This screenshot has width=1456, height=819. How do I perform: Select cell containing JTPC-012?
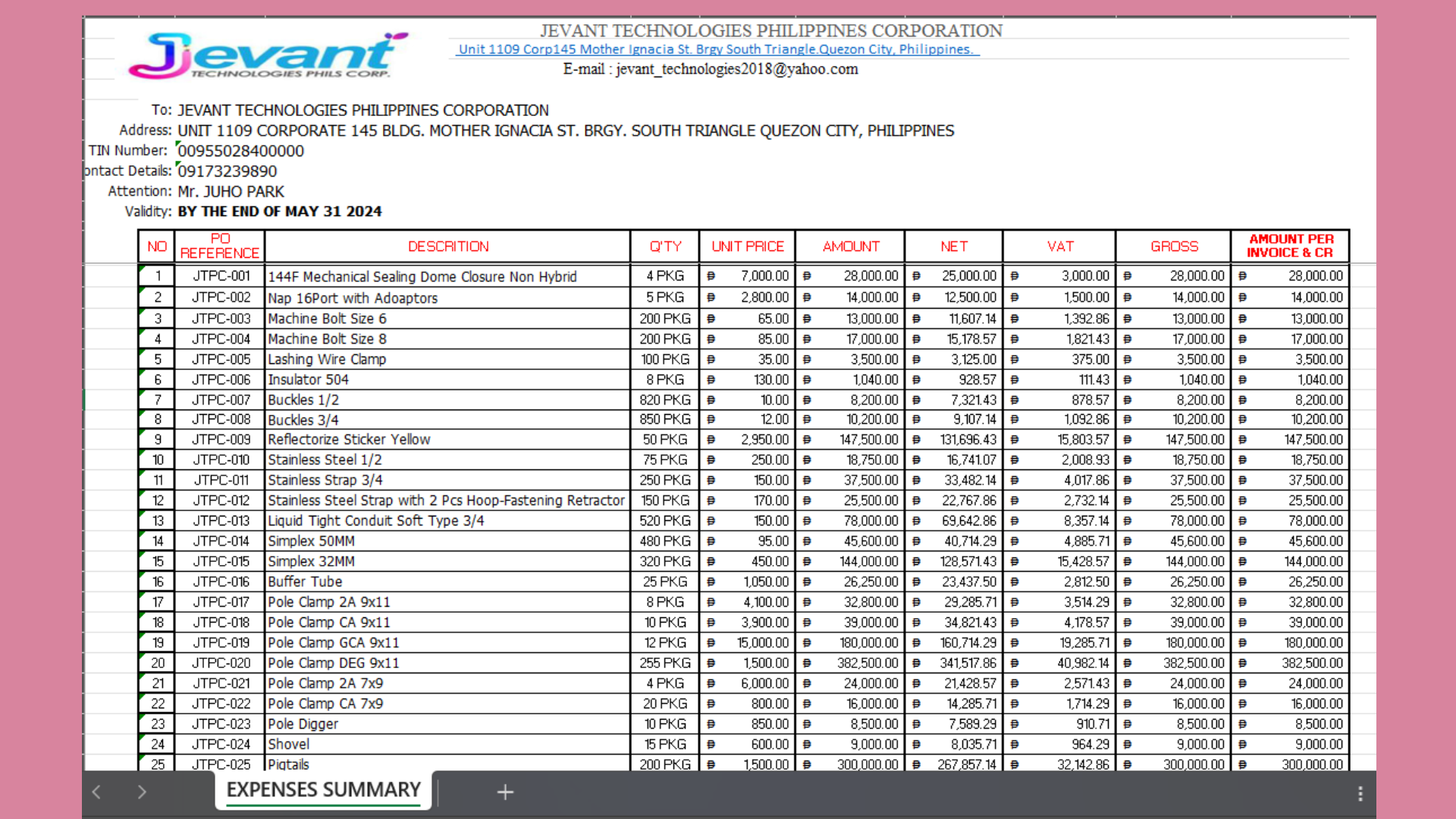[x=221, y=500]
